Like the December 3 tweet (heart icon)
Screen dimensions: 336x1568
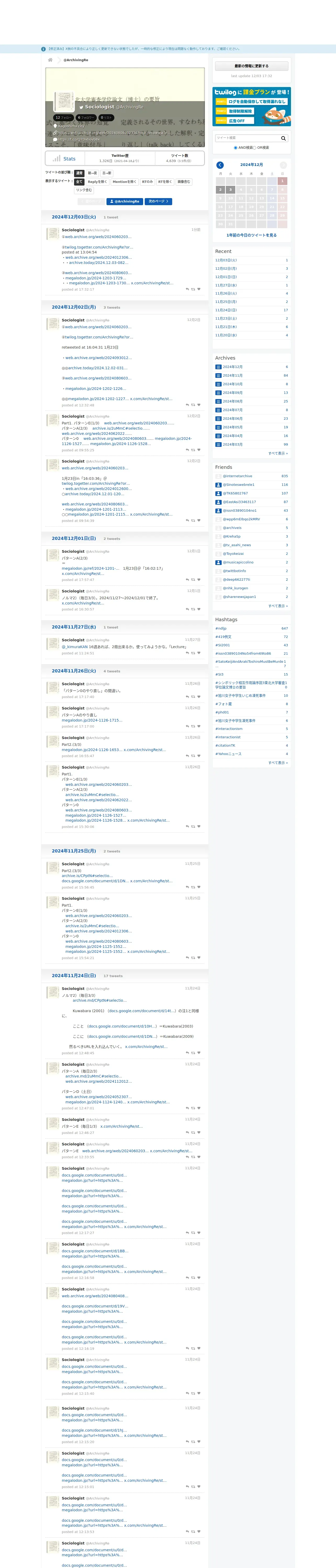tap(199, 289)
